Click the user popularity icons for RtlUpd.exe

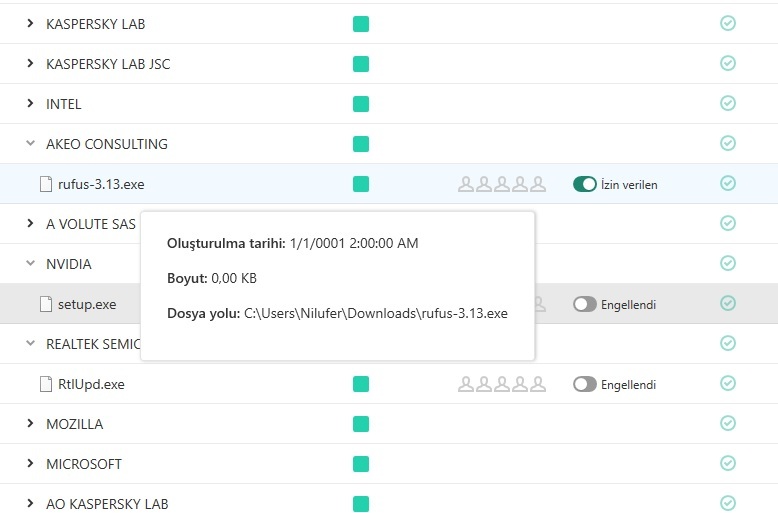pos(502,384)
